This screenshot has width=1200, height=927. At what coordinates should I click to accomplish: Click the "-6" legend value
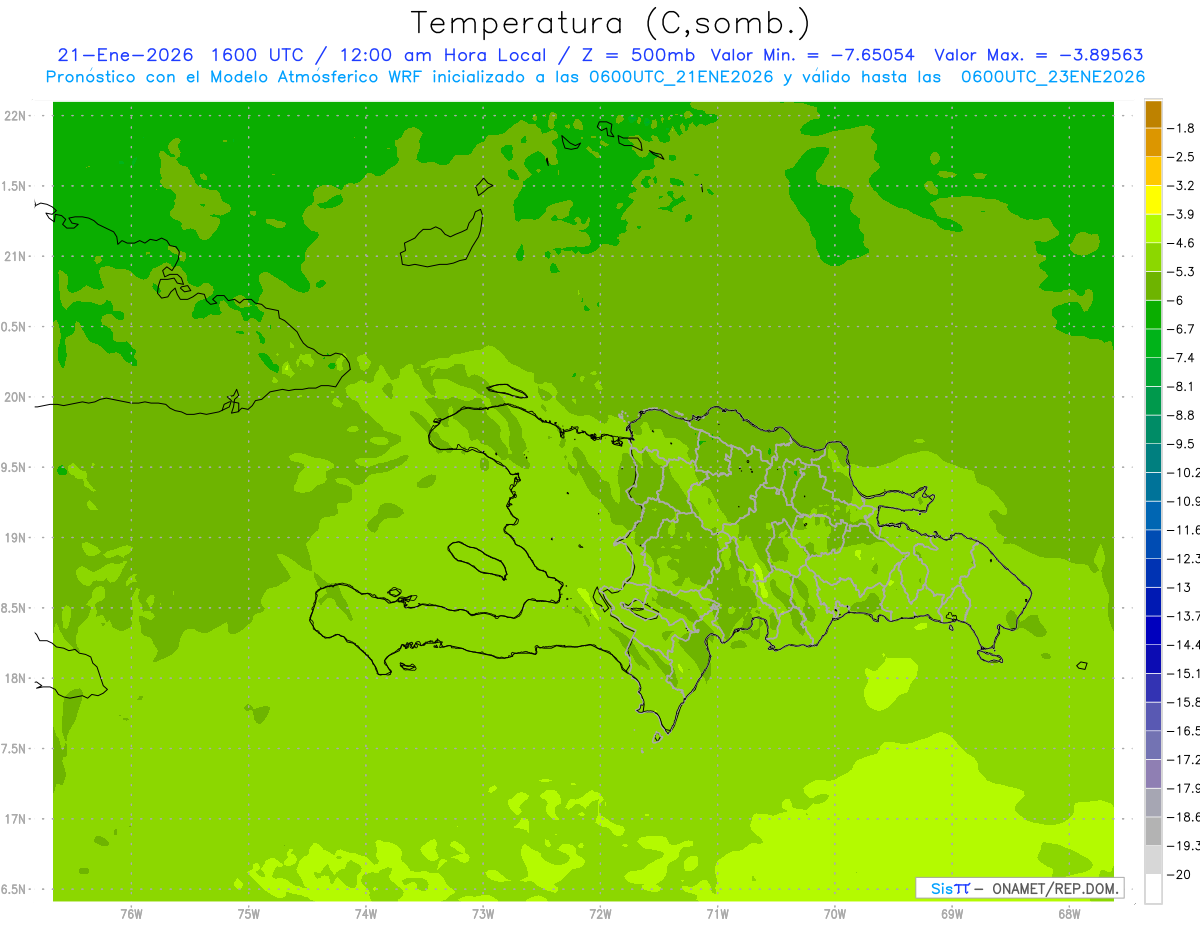click(x=1177, y=300)
